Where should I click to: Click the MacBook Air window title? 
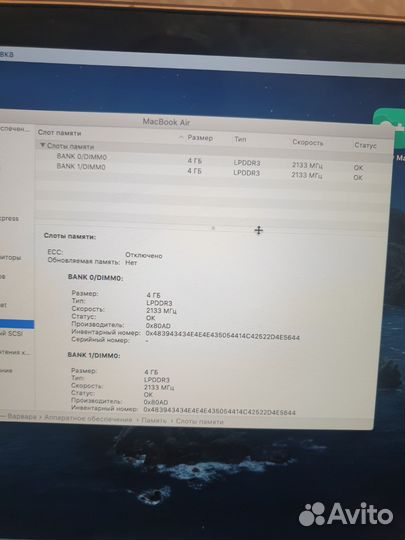[166, 122]
